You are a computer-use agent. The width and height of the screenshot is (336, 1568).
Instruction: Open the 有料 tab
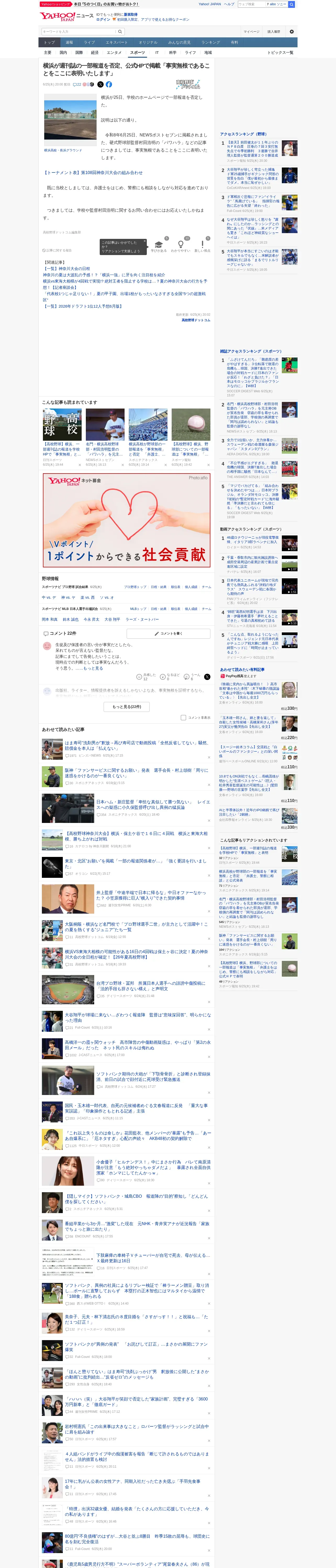235,43
